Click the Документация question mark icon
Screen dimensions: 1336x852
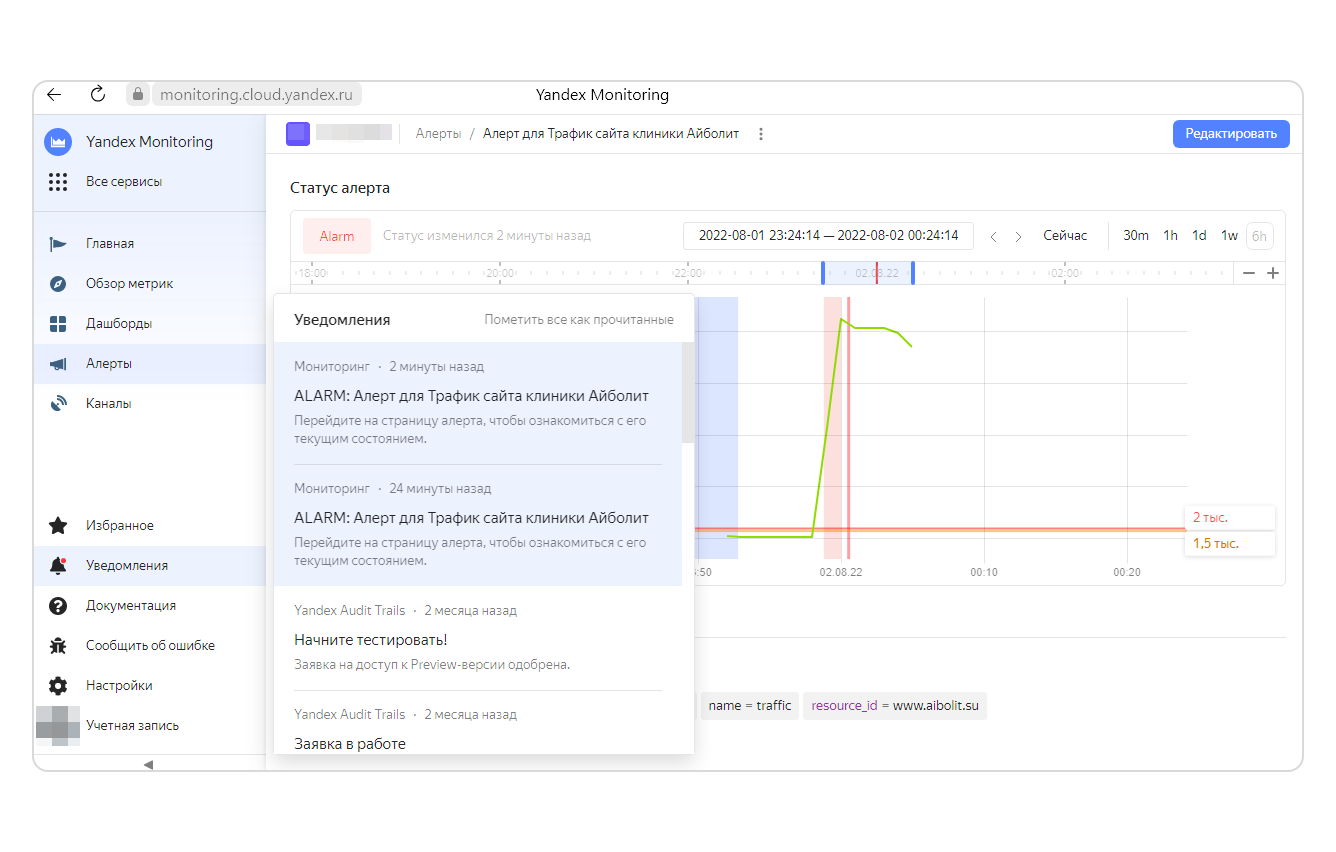click(x=58, y=606)
